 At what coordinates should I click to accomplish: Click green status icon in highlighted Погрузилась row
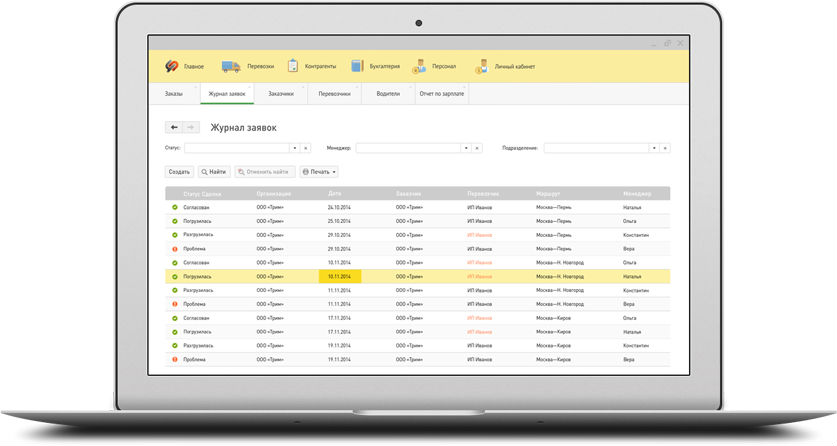coord(175,276)
